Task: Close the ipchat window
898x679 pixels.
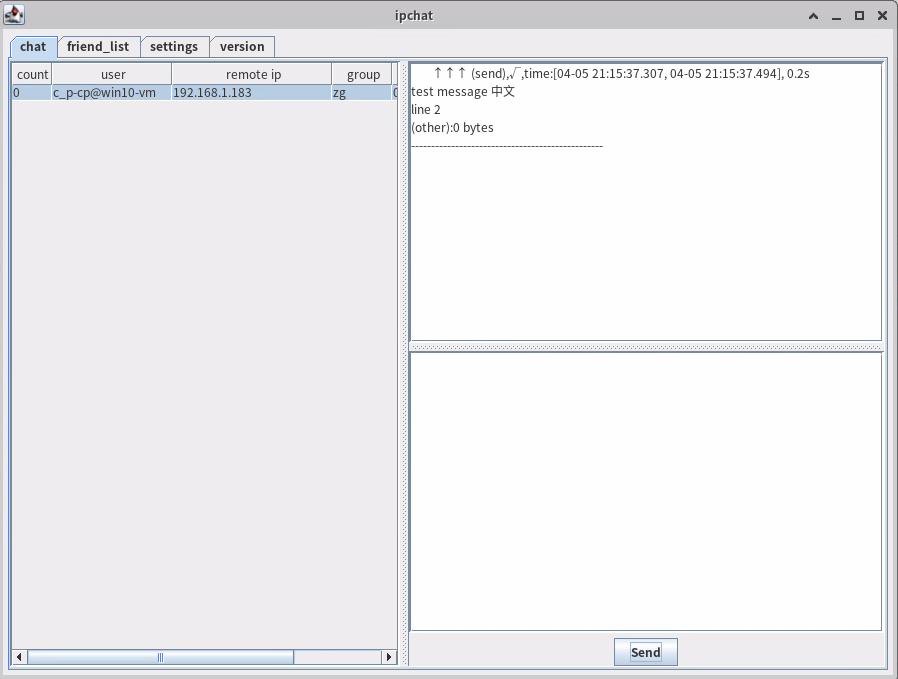Action: (x=882, y=16)
